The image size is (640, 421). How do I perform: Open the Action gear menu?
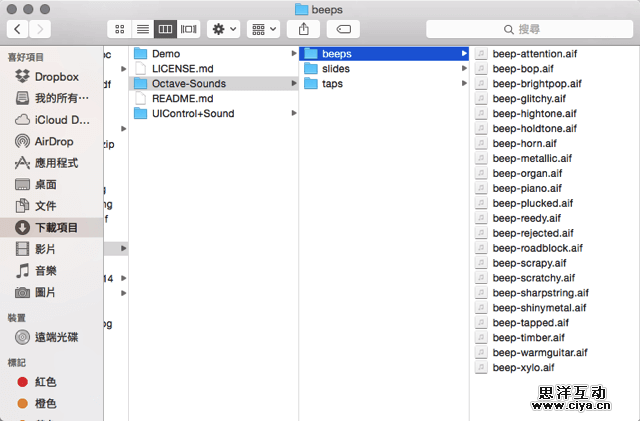pos(223,29)
